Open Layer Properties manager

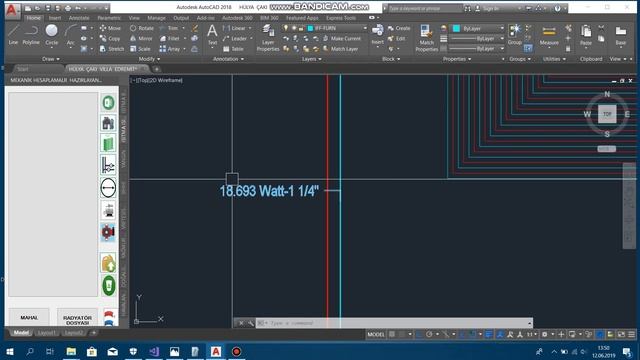pyautogui.click(x=268, y=38)
